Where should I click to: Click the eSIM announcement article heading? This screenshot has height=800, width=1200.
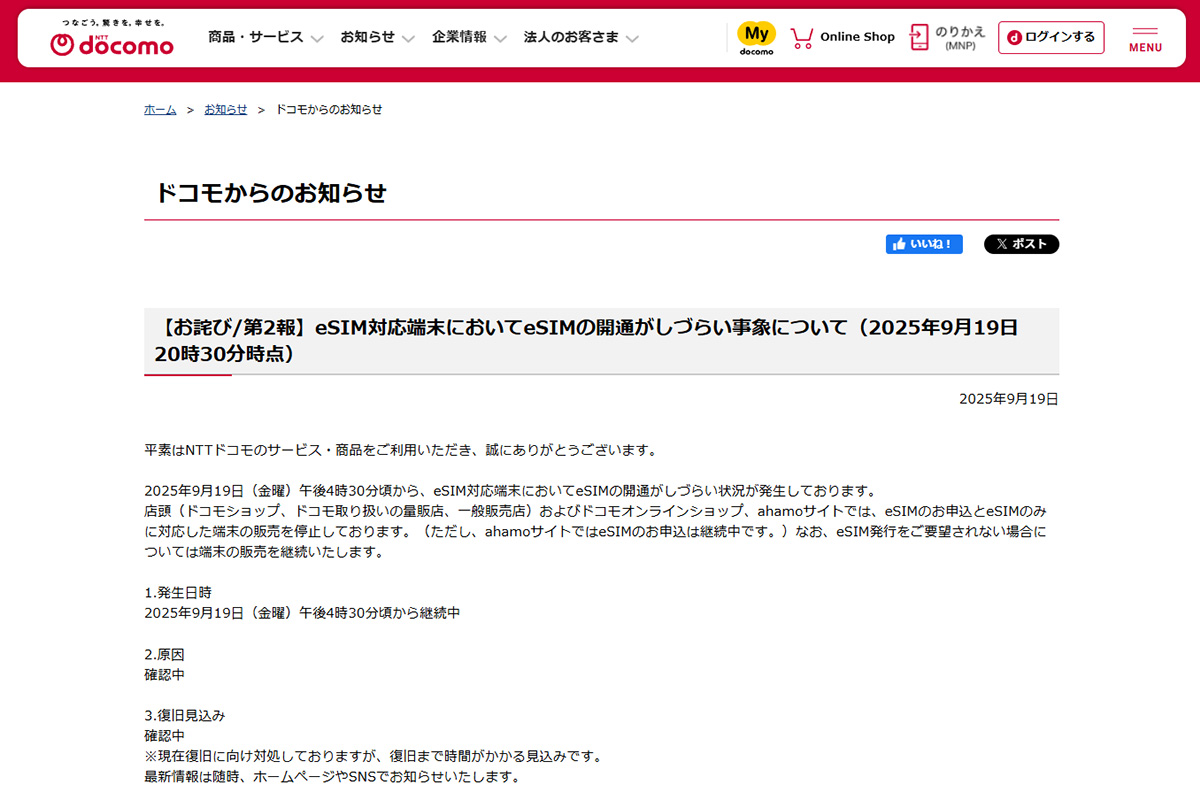coord(586,340)
